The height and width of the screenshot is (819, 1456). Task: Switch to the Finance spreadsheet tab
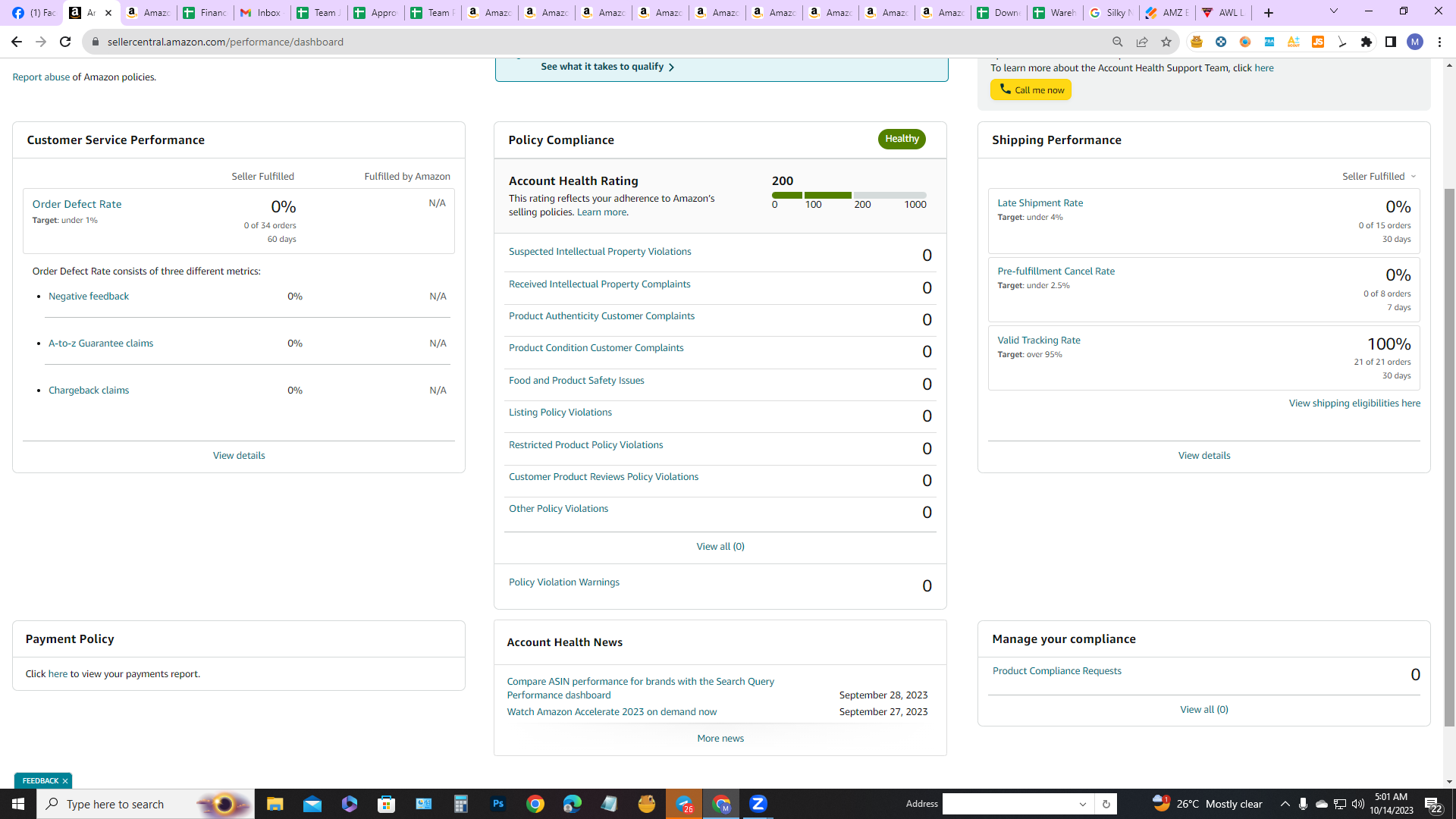[x=205, y=13]
